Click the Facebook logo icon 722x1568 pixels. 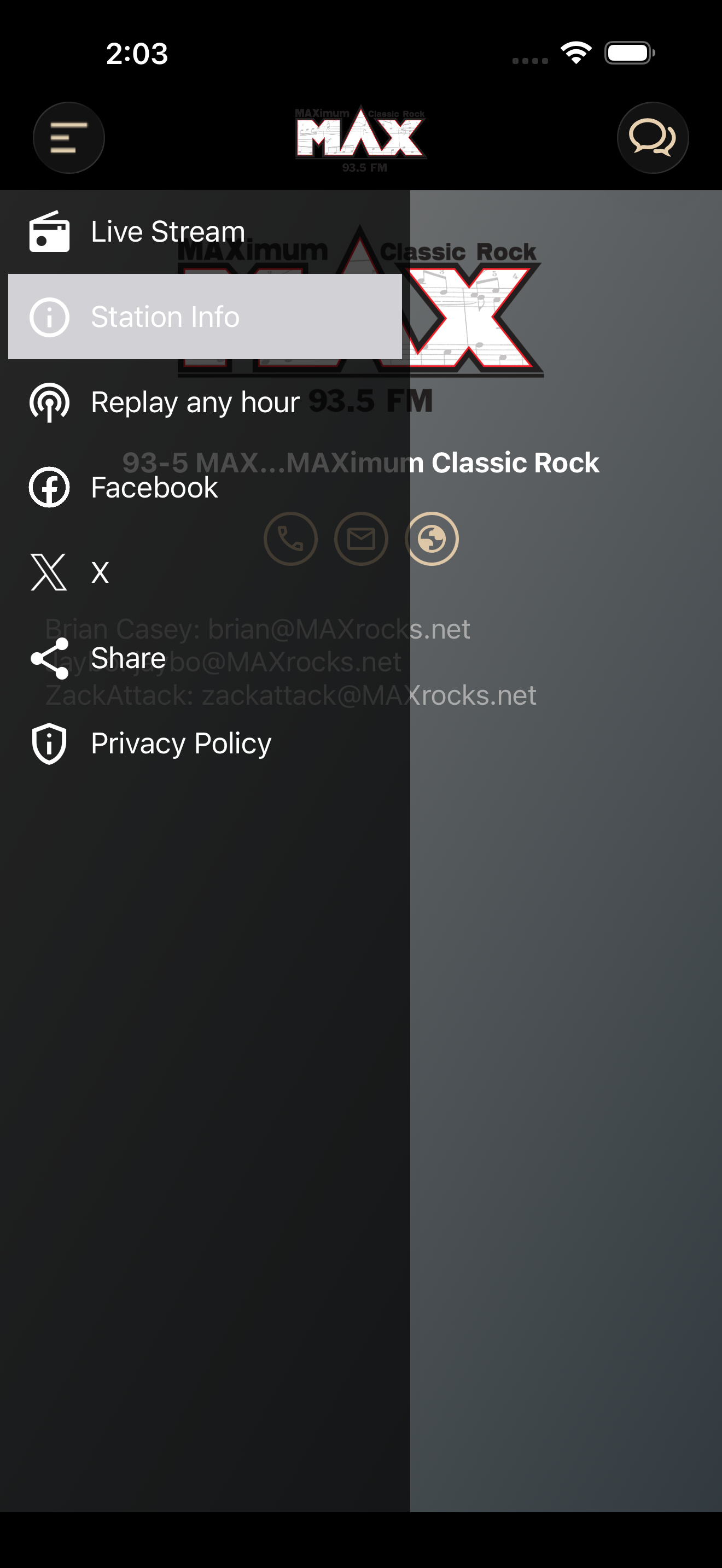(49, 488)
